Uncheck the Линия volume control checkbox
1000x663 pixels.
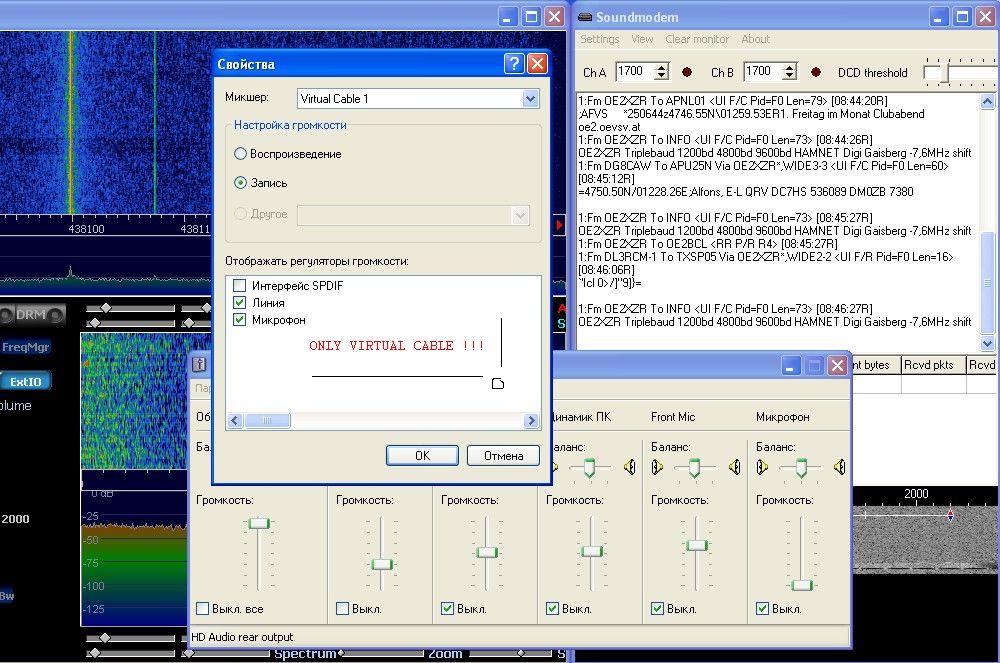(x=239, y=303)
